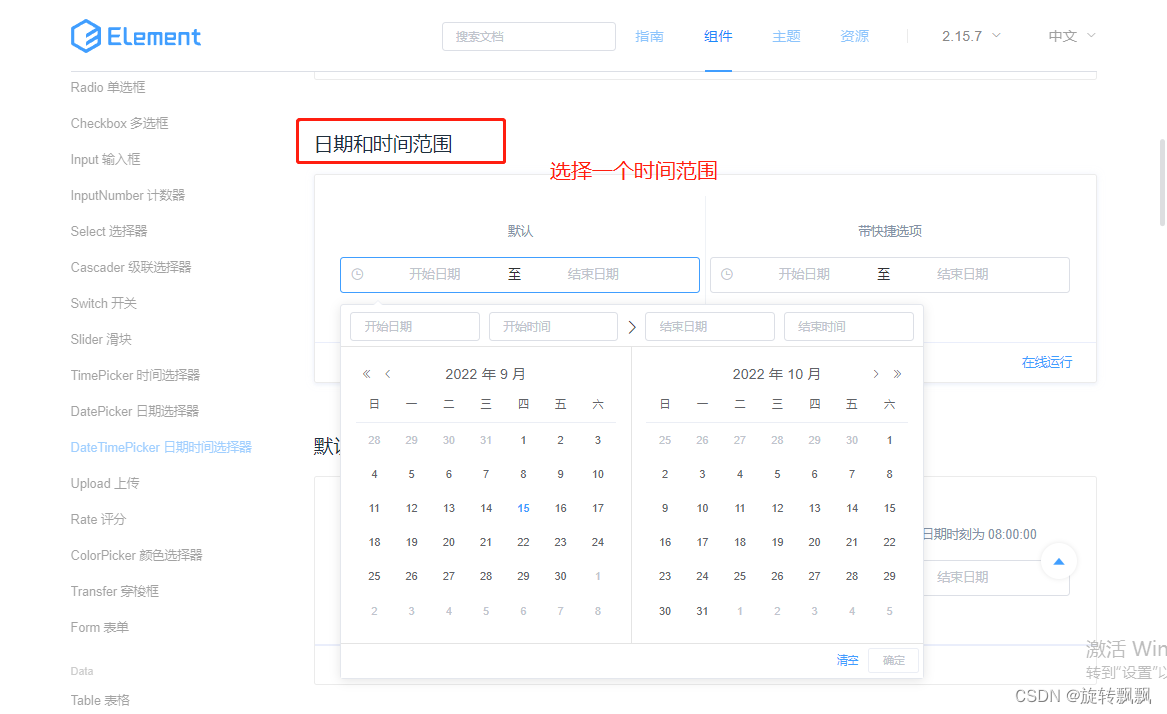Click the clock icon in the 带快捷选项 picker
The height and width of the screenshot is (714, 1167).
[729, 274]
